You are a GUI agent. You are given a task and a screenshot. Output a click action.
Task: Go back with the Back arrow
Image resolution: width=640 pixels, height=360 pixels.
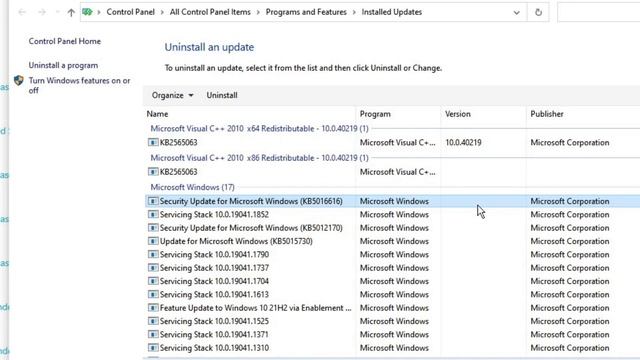(x=22, y=12)
